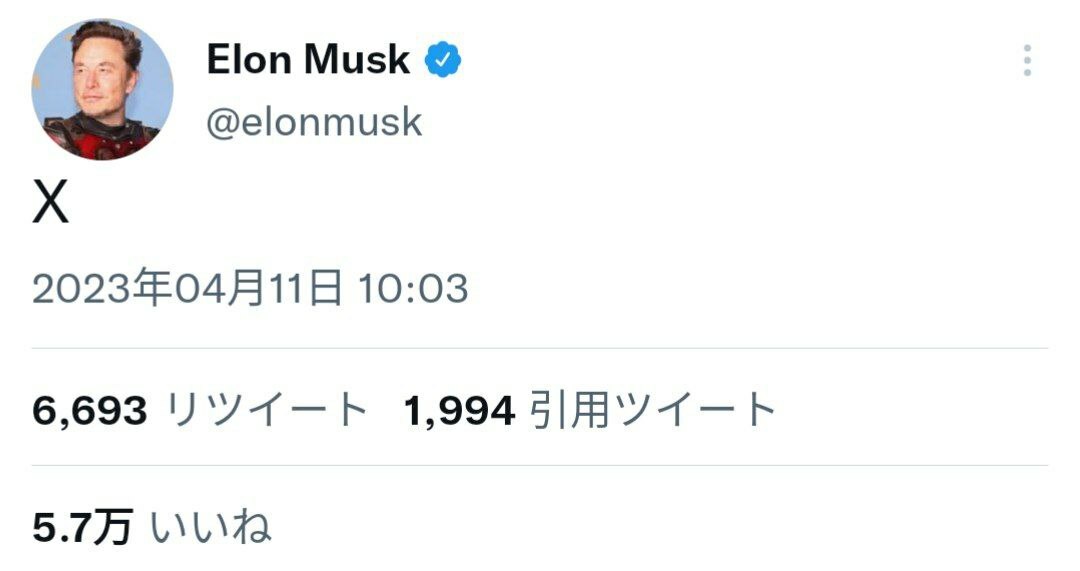This screenshot has height=571, width=1080.
Task: Select the tweet text "X"
Action: [x=51, y=205]
